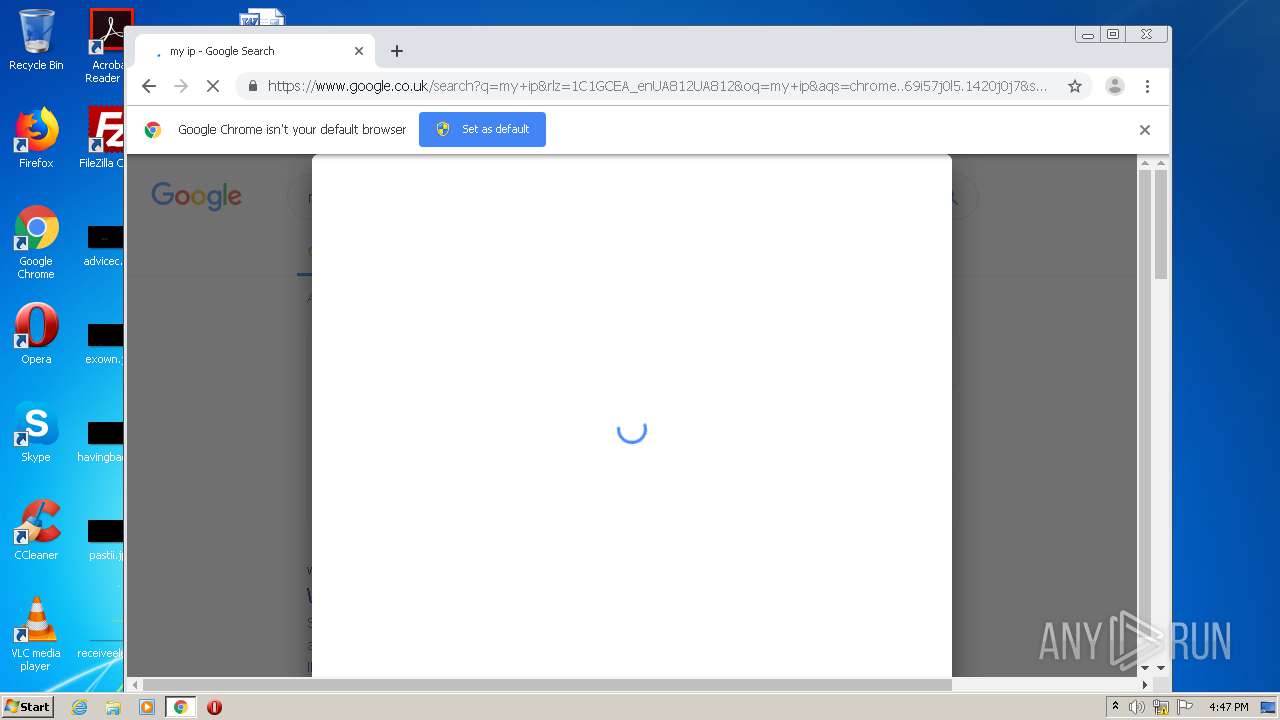Open the Chrome profile avatar menu
The image size is (1280, 720).
[x=1115, y=86]
